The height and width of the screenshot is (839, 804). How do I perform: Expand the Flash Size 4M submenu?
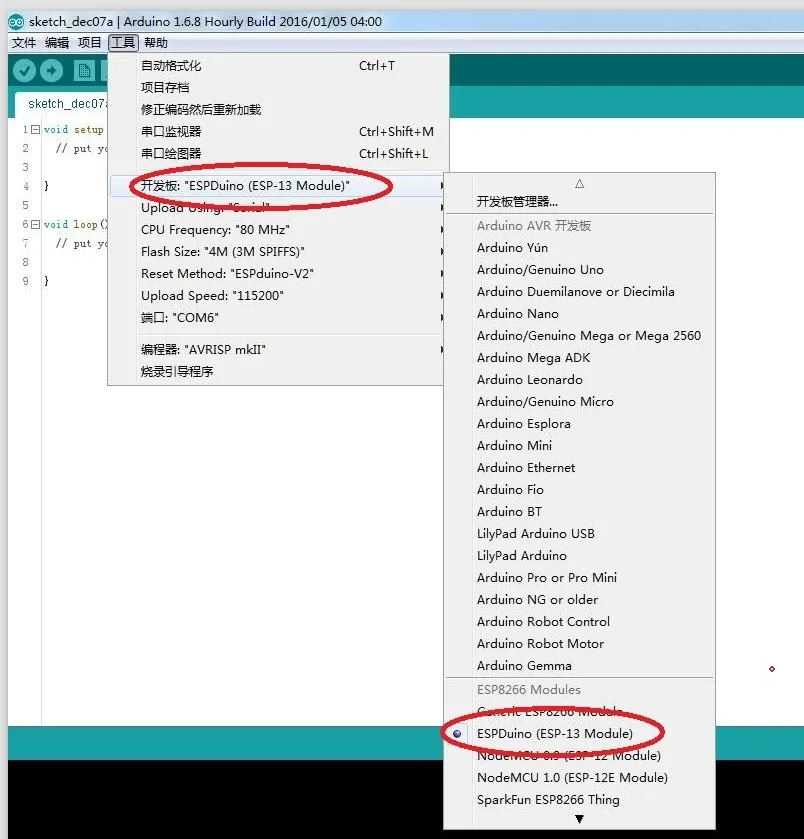[278, 251]
